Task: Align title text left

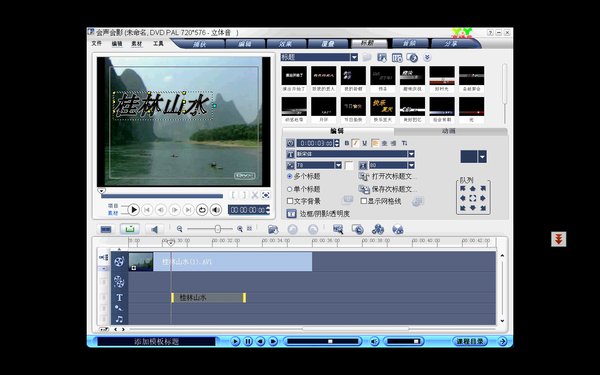Action: [x=375, y=143]
